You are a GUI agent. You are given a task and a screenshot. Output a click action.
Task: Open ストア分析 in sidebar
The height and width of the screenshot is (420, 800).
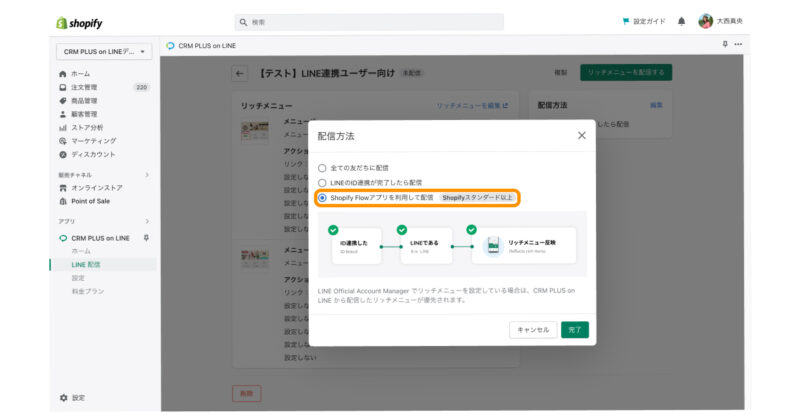tap(87, 127)
